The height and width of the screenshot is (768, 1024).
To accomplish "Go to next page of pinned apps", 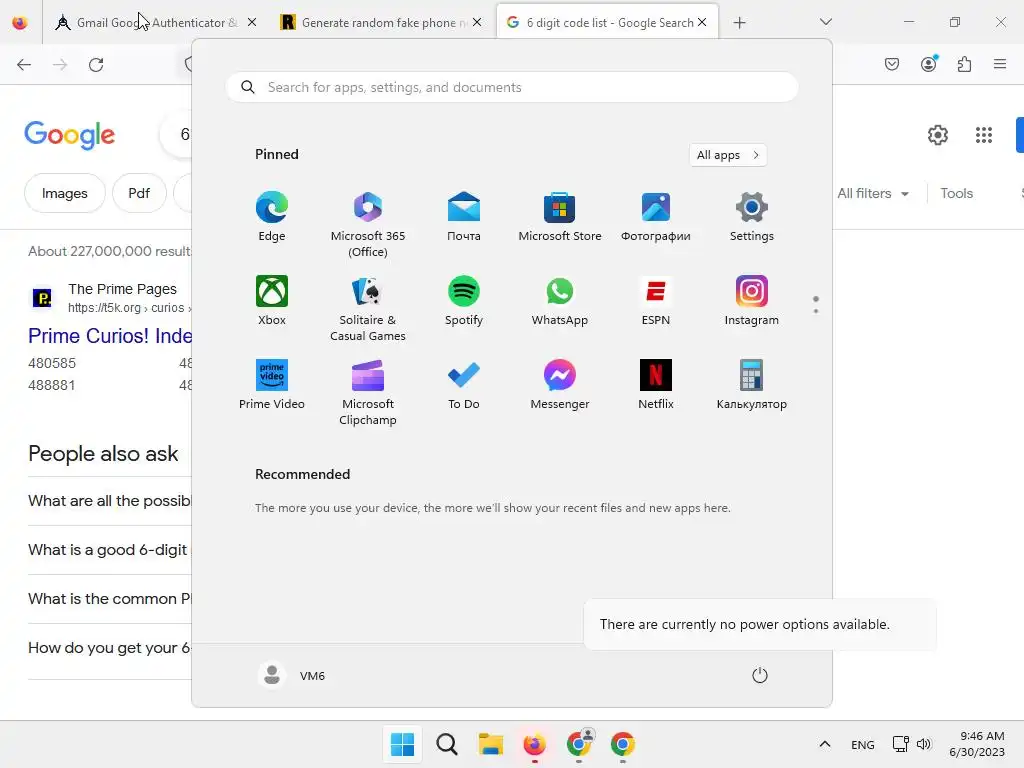I will [x=816, y=310].
